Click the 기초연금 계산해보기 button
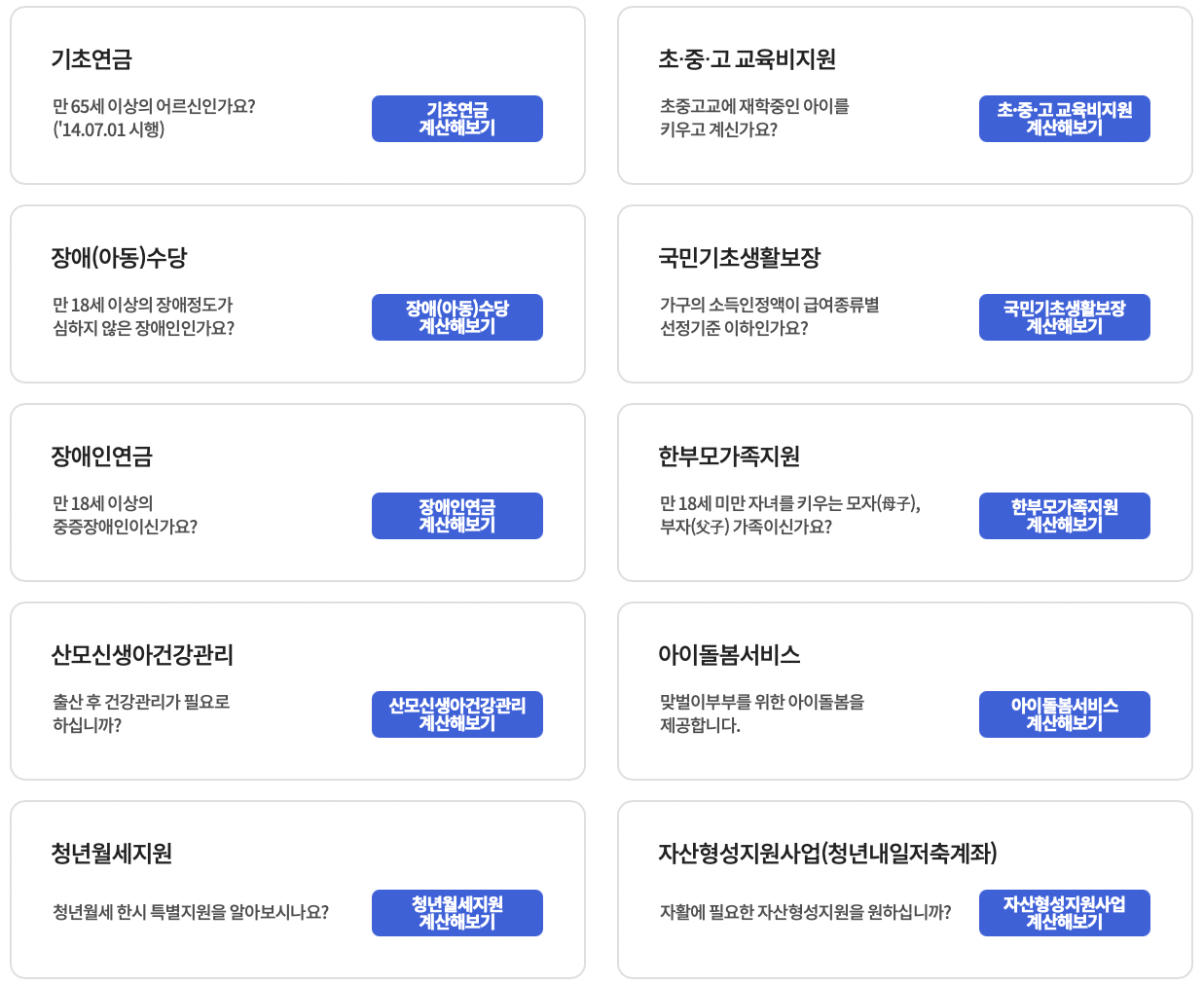Image resolution: width=1204 pixels, height=986 pixels. tap(456, 118)
